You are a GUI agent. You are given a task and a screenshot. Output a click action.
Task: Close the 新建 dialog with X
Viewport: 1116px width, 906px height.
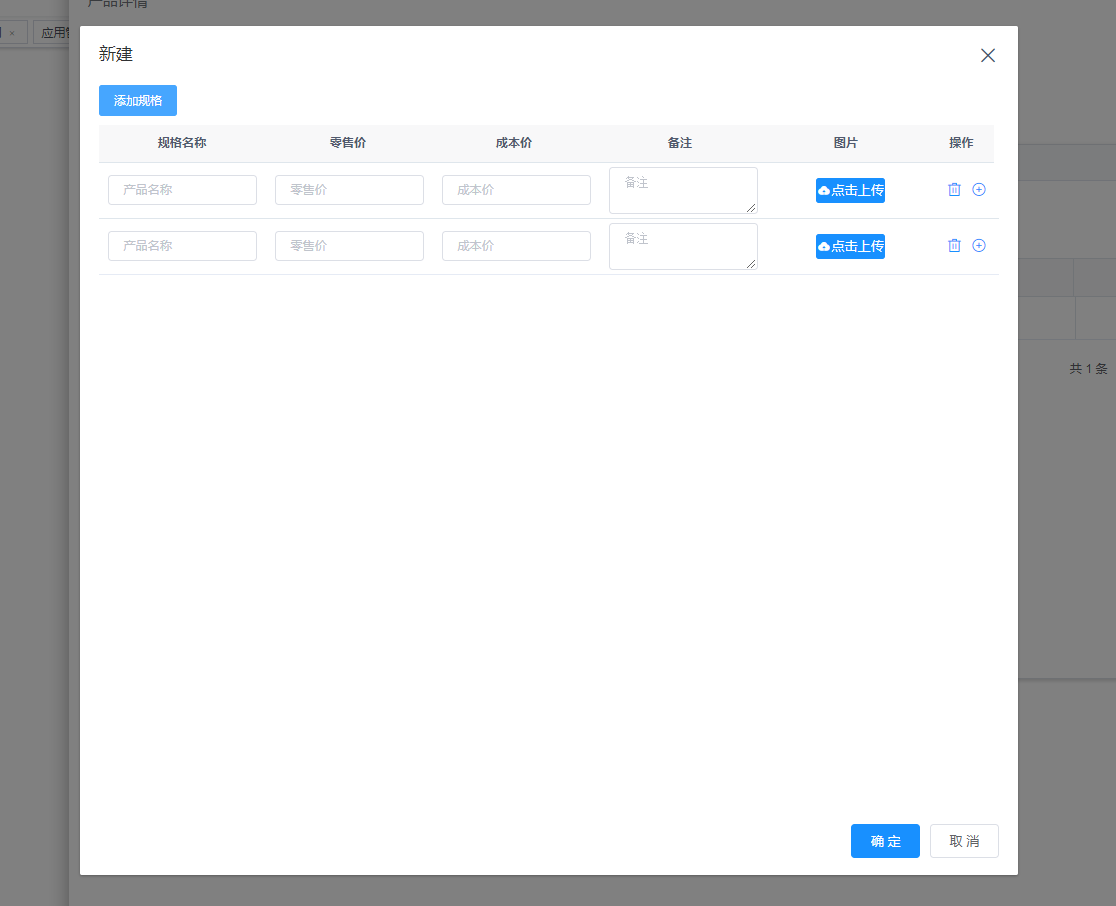[x=988, y=56]
